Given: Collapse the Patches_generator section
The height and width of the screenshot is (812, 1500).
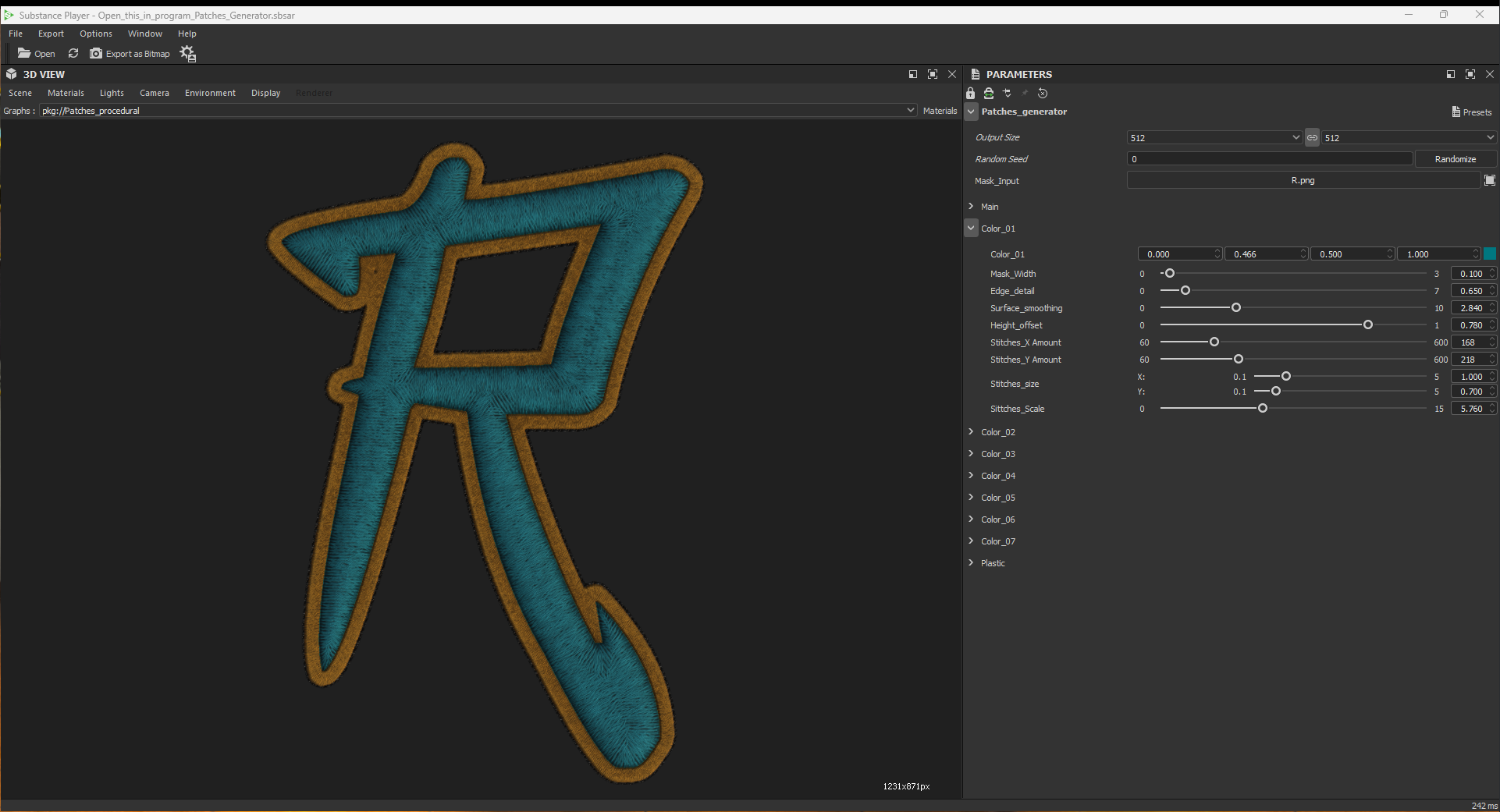Looking at the screenshot, I should 972,112.
